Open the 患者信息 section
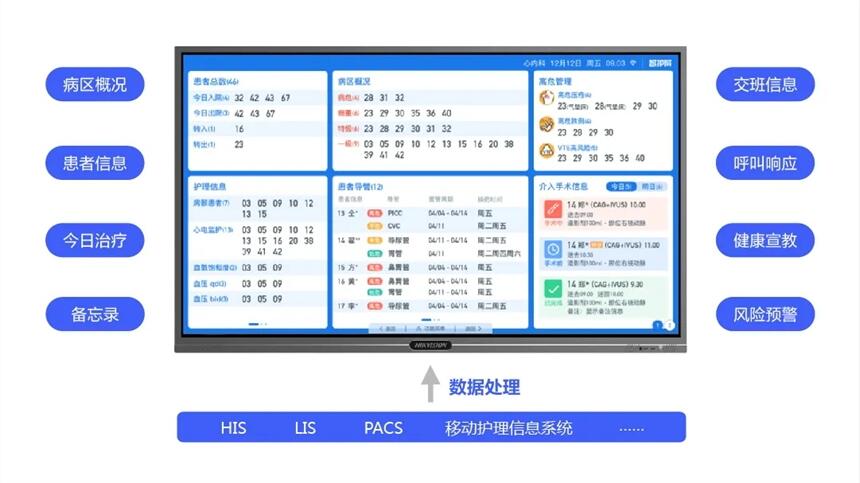This screenshot has width=860, height=483. coord(95,163)
